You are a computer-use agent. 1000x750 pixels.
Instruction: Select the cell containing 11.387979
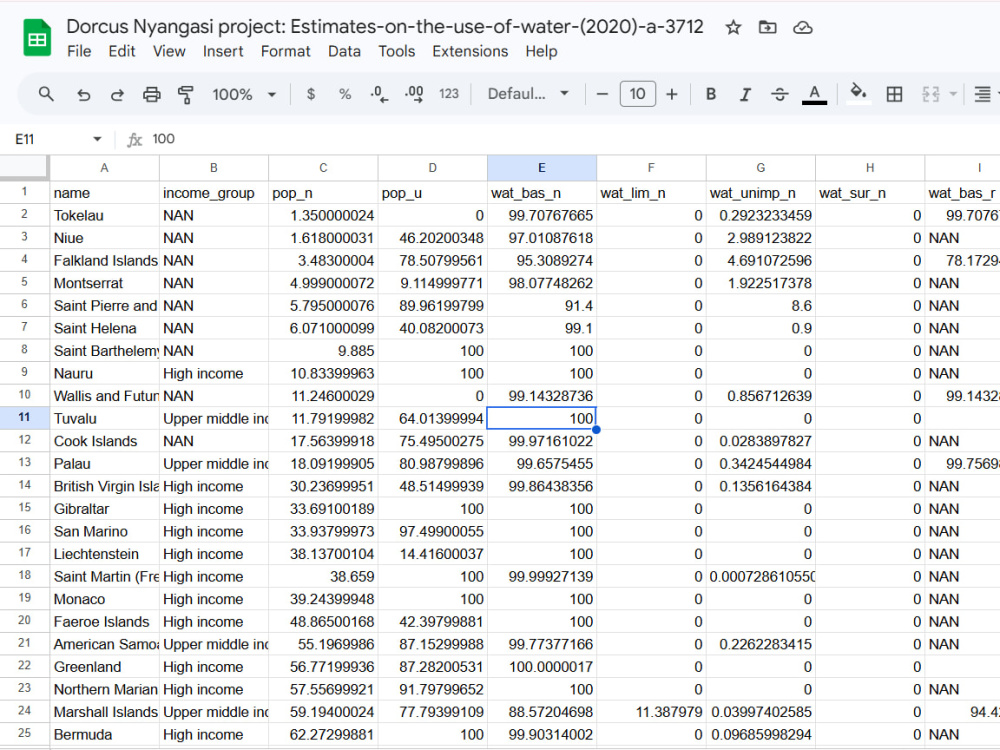[x=651, y=712]
